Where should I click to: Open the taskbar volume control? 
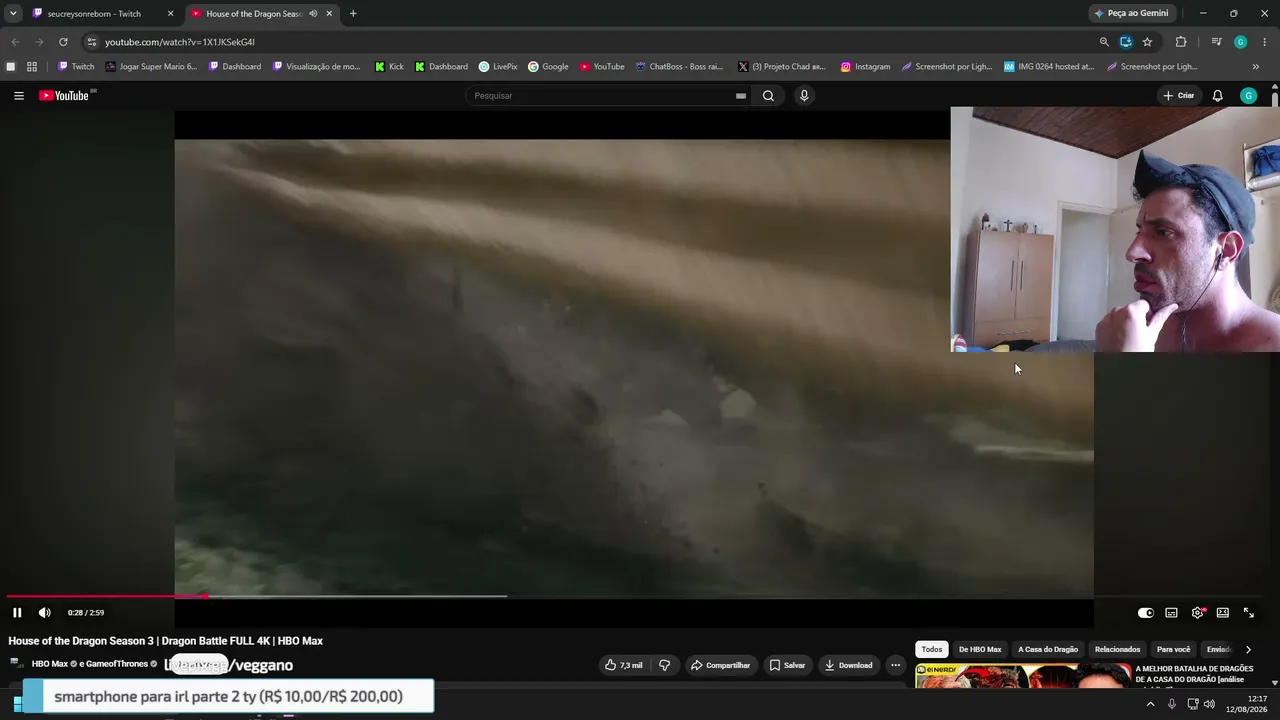click(x=1209, y=704)
